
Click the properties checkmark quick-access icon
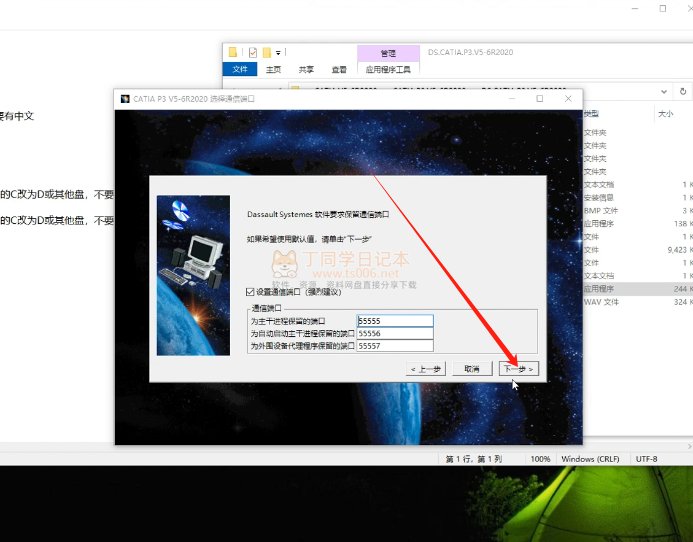click(x=253, y=53)
